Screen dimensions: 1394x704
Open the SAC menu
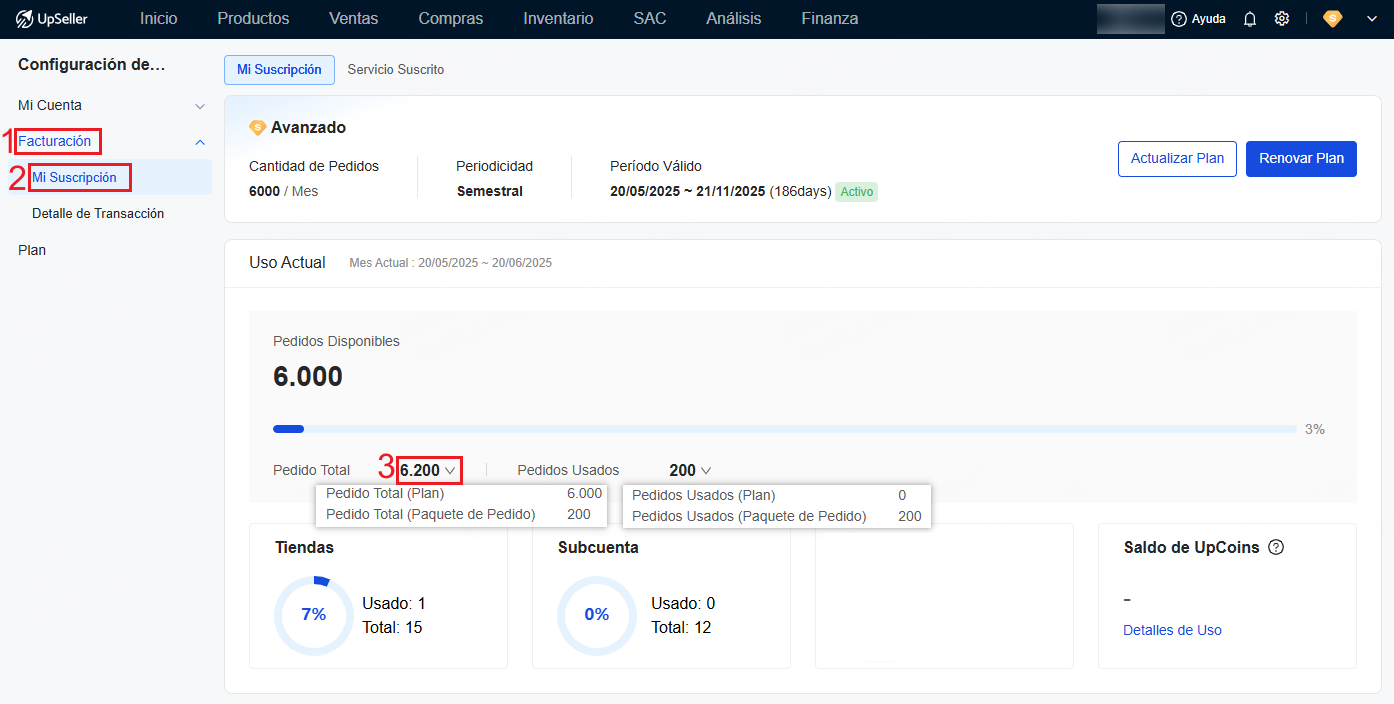[x=650, y=19]
